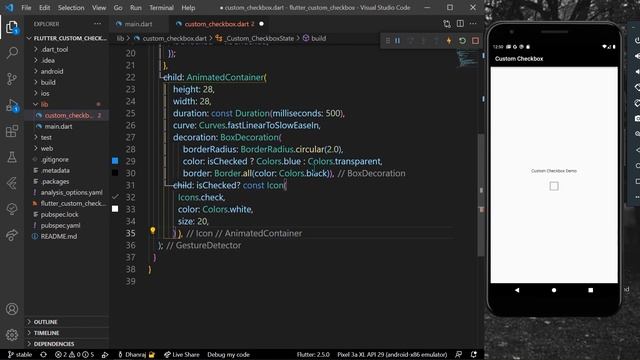This screenshot has height=360, width=640.
Task: Open the Explorer view in activity bar
Action: [12, 27]
